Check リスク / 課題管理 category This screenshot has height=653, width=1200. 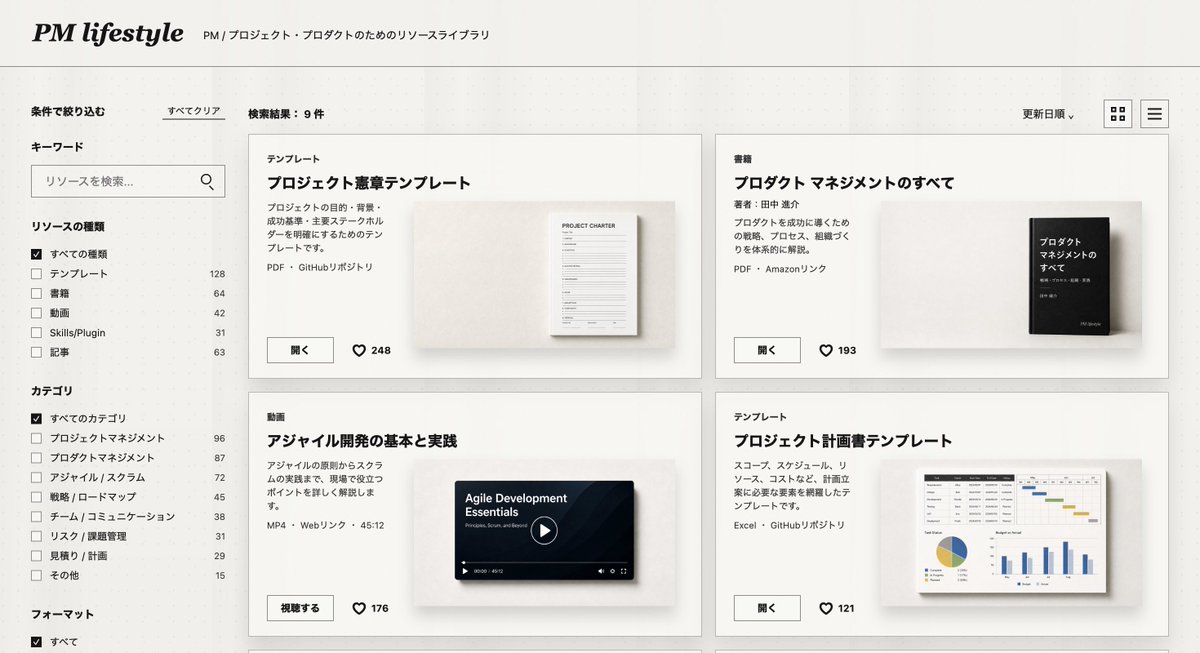[37, 536]
